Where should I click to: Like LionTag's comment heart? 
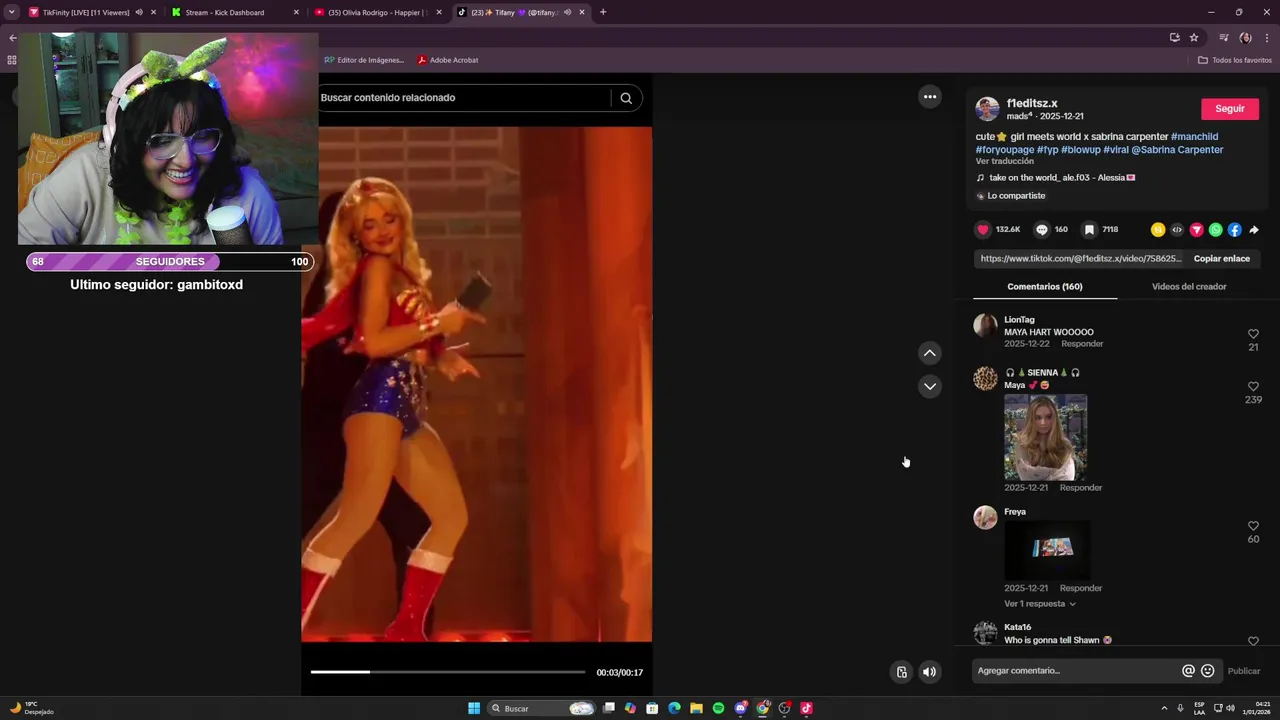tap(1253, 334)
